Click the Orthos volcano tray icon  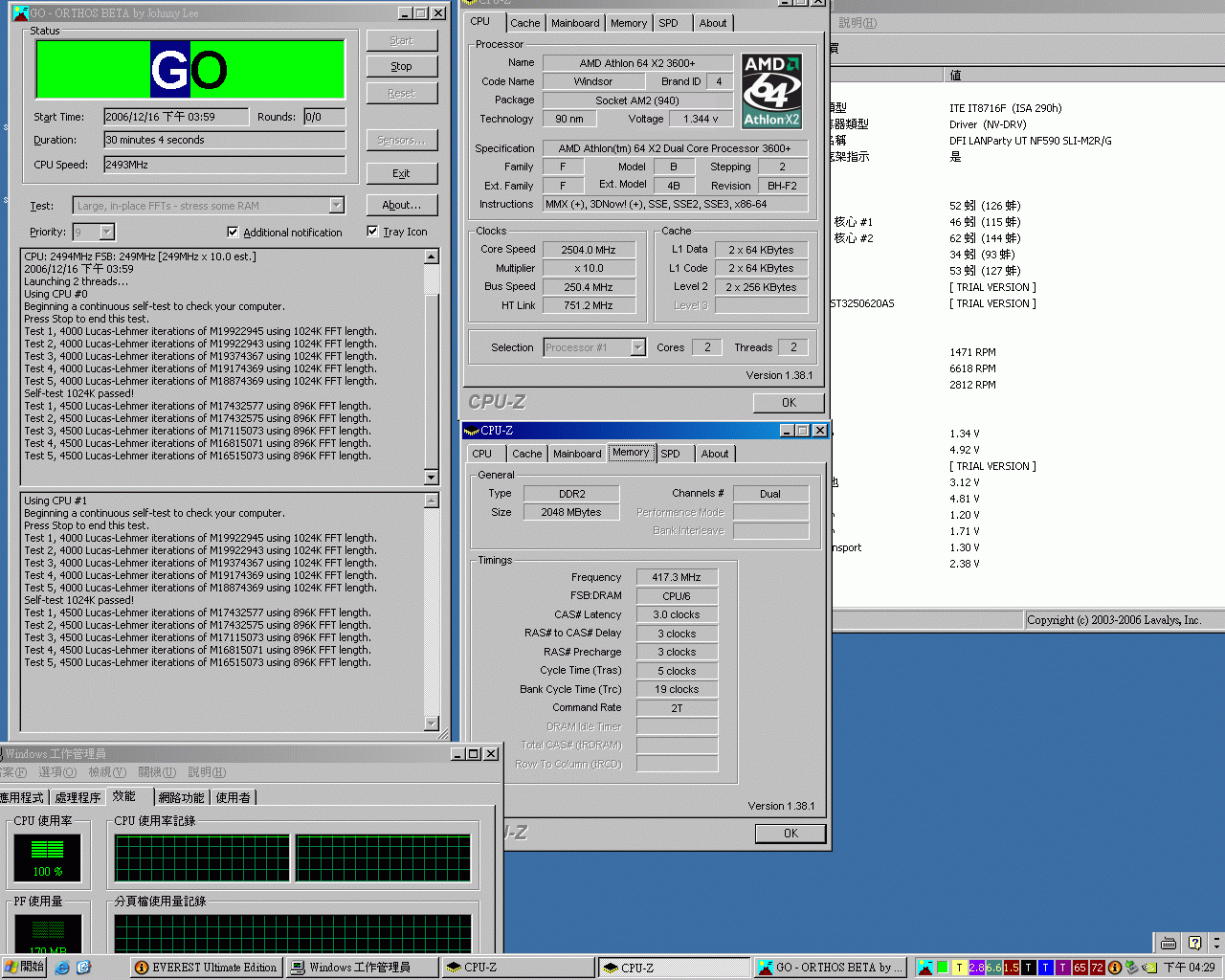click(x=925, y=968)
